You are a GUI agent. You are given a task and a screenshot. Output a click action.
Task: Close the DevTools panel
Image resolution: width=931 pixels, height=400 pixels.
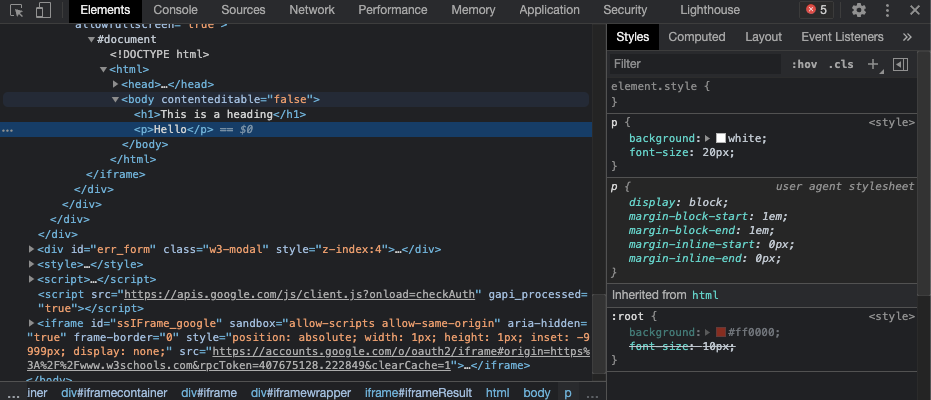[914, 10]
